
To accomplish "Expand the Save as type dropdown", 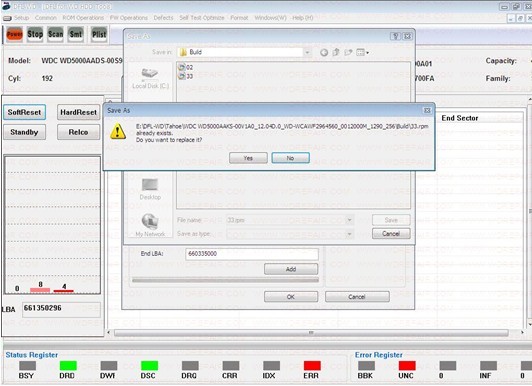I will point(349,234).
